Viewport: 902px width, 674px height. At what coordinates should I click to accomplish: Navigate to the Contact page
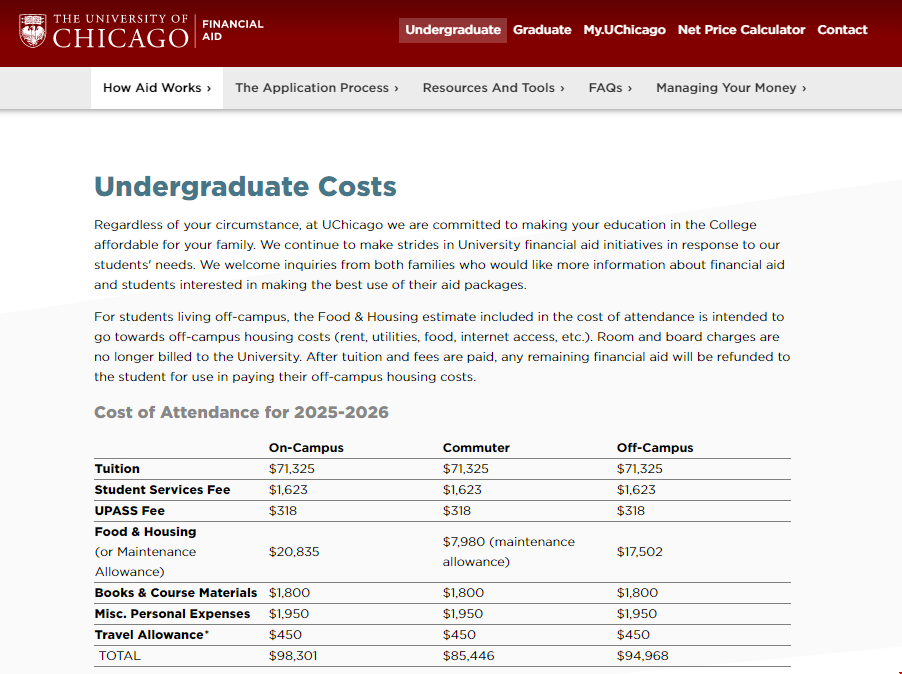point(842,30)
